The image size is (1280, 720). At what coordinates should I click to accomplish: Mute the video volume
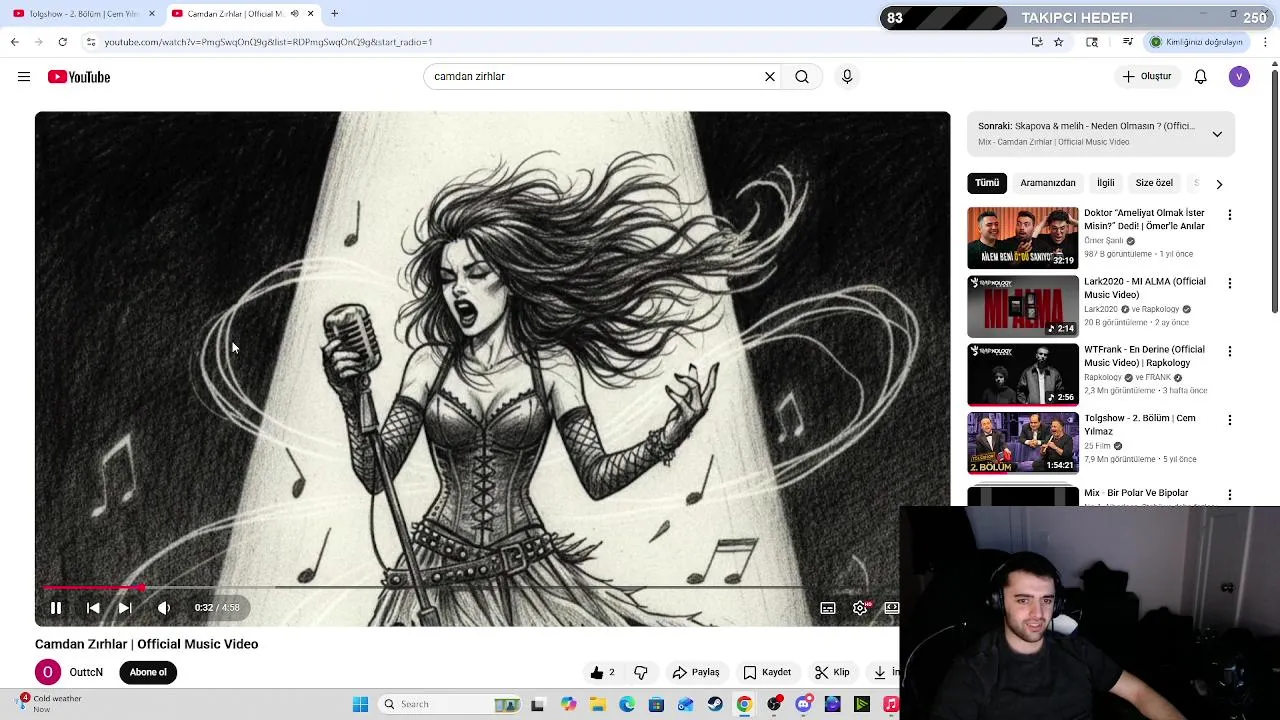coord(164,607)
